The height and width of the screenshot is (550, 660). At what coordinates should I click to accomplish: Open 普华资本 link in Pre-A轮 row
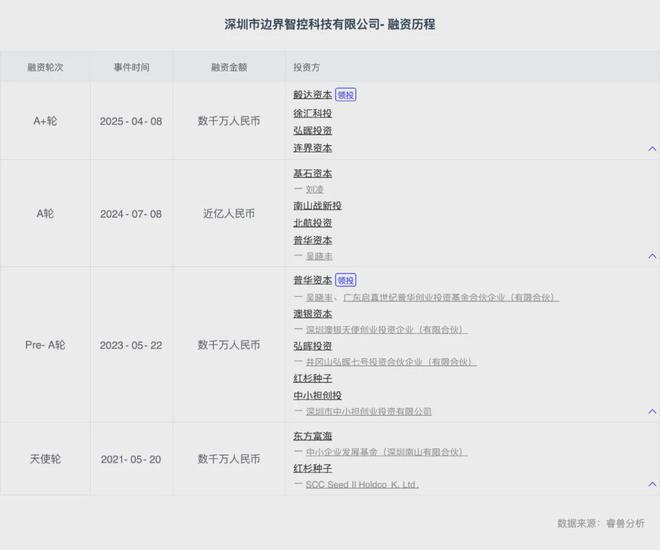pos(313,280)
